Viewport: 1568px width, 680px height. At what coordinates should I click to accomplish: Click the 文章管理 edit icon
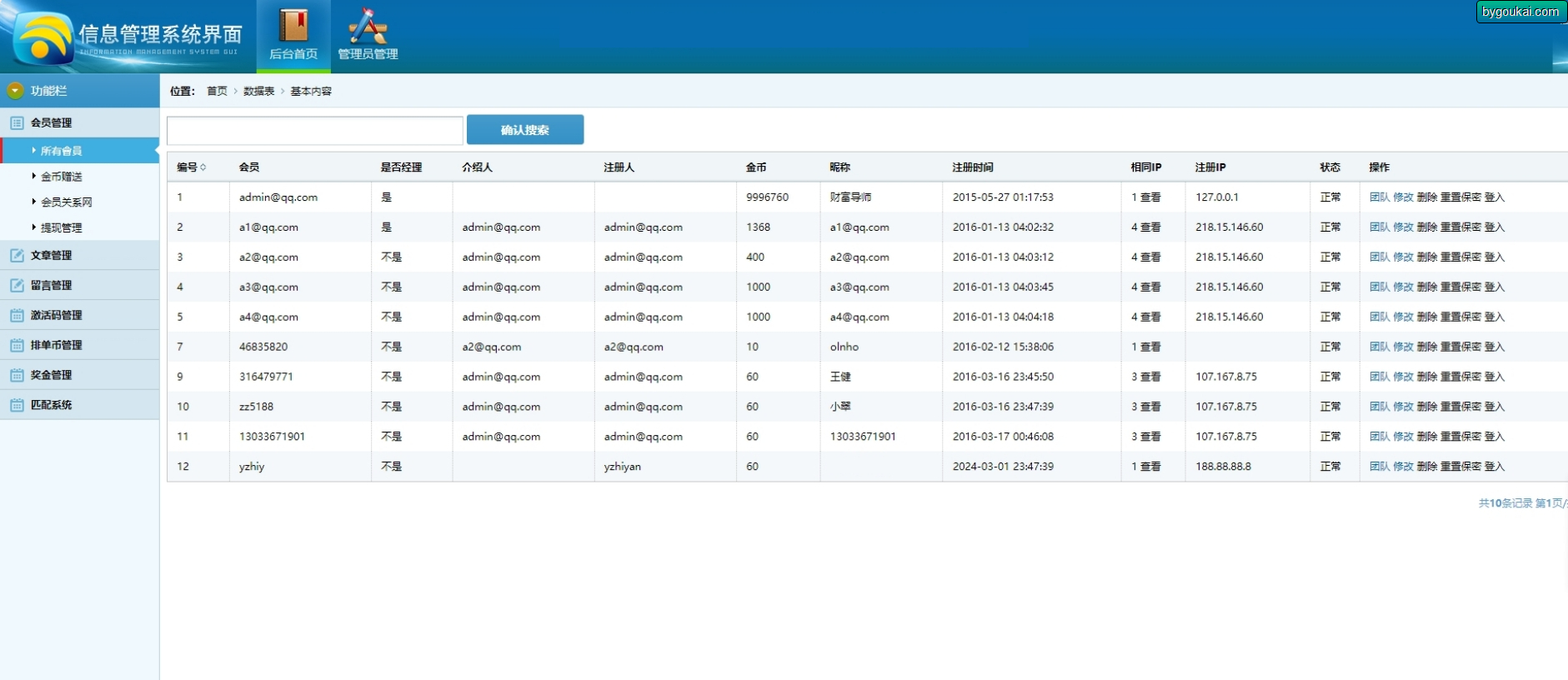coord(17,256)
